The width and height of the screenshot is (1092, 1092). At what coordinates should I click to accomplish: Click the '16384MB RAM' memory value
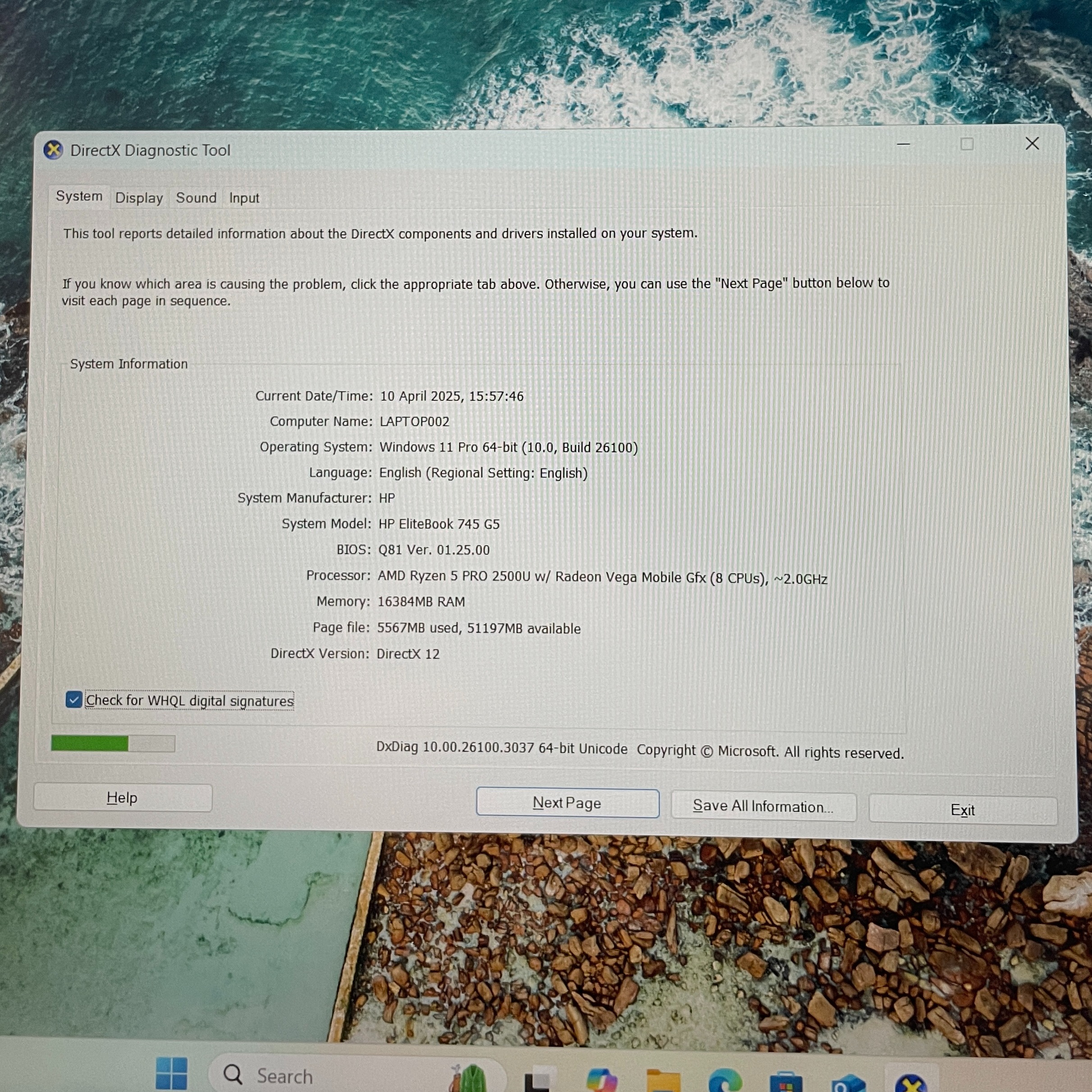click(421, 601)
